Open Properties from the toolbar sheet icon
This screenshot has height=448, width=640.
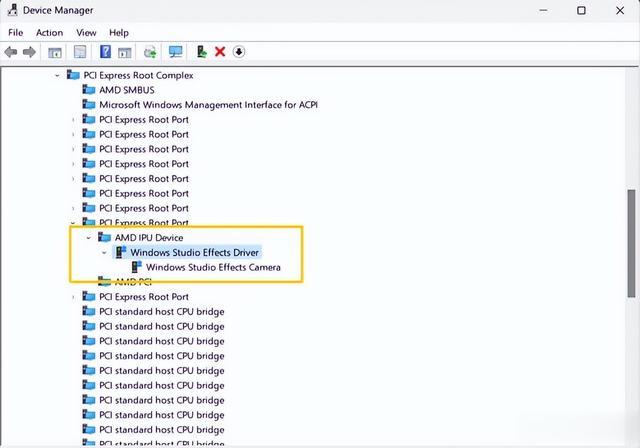[80, 52]
